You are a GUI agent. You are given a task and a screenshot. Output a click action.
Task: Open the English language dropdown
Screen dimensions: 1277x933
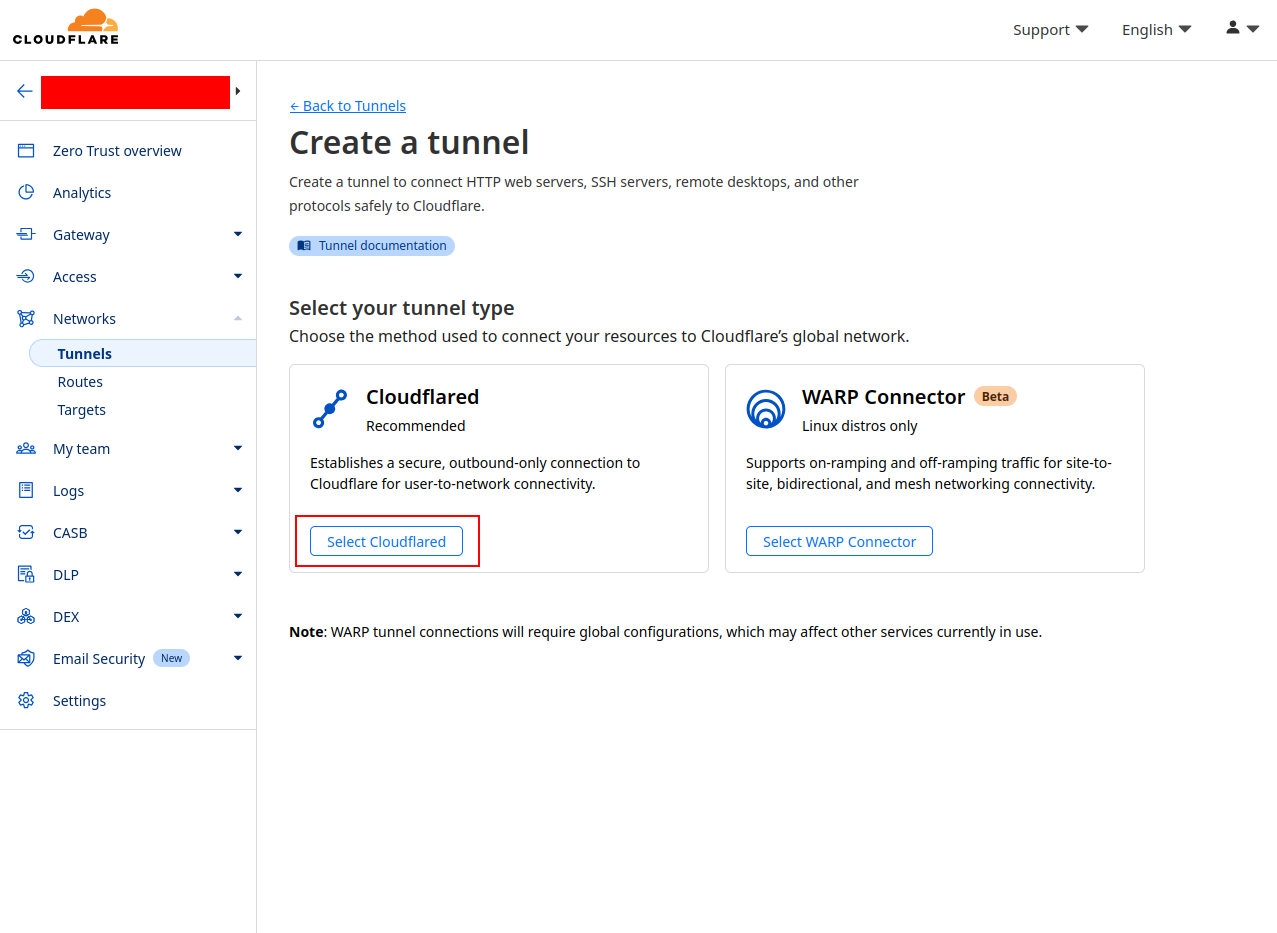(1157, 30)
